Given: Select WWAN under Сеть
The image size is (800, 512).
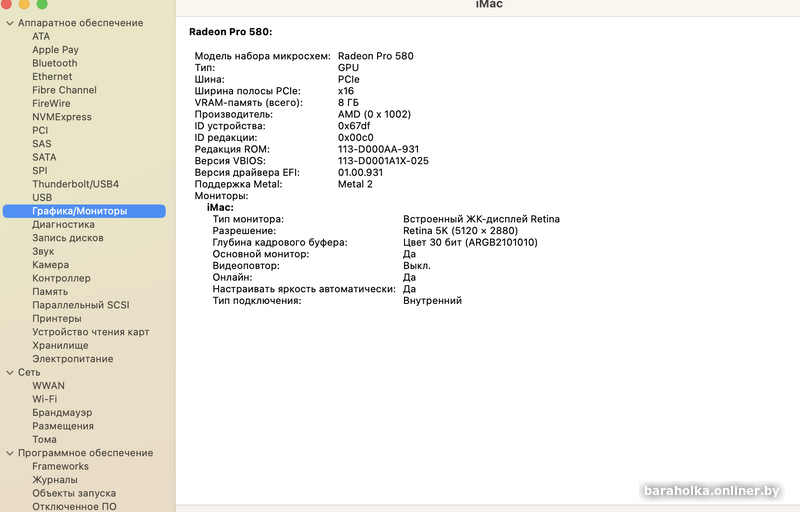Looking at the screenshot, I should point(48,386).
